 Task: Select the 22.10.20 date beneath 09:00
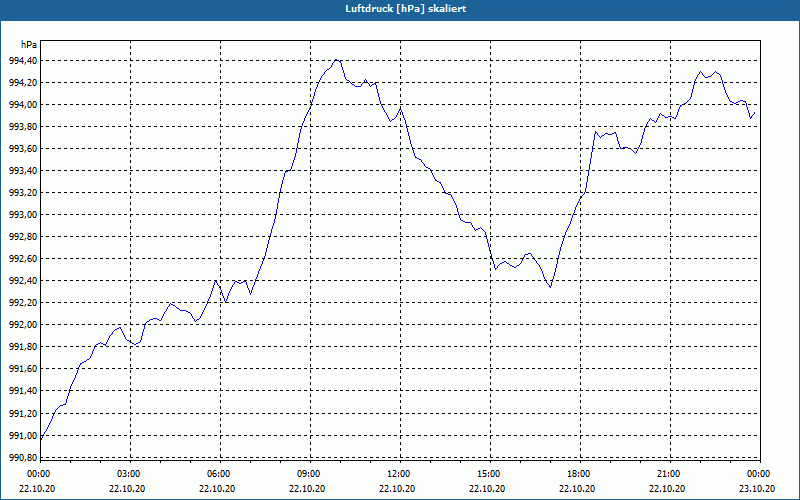tap(307, 488)
